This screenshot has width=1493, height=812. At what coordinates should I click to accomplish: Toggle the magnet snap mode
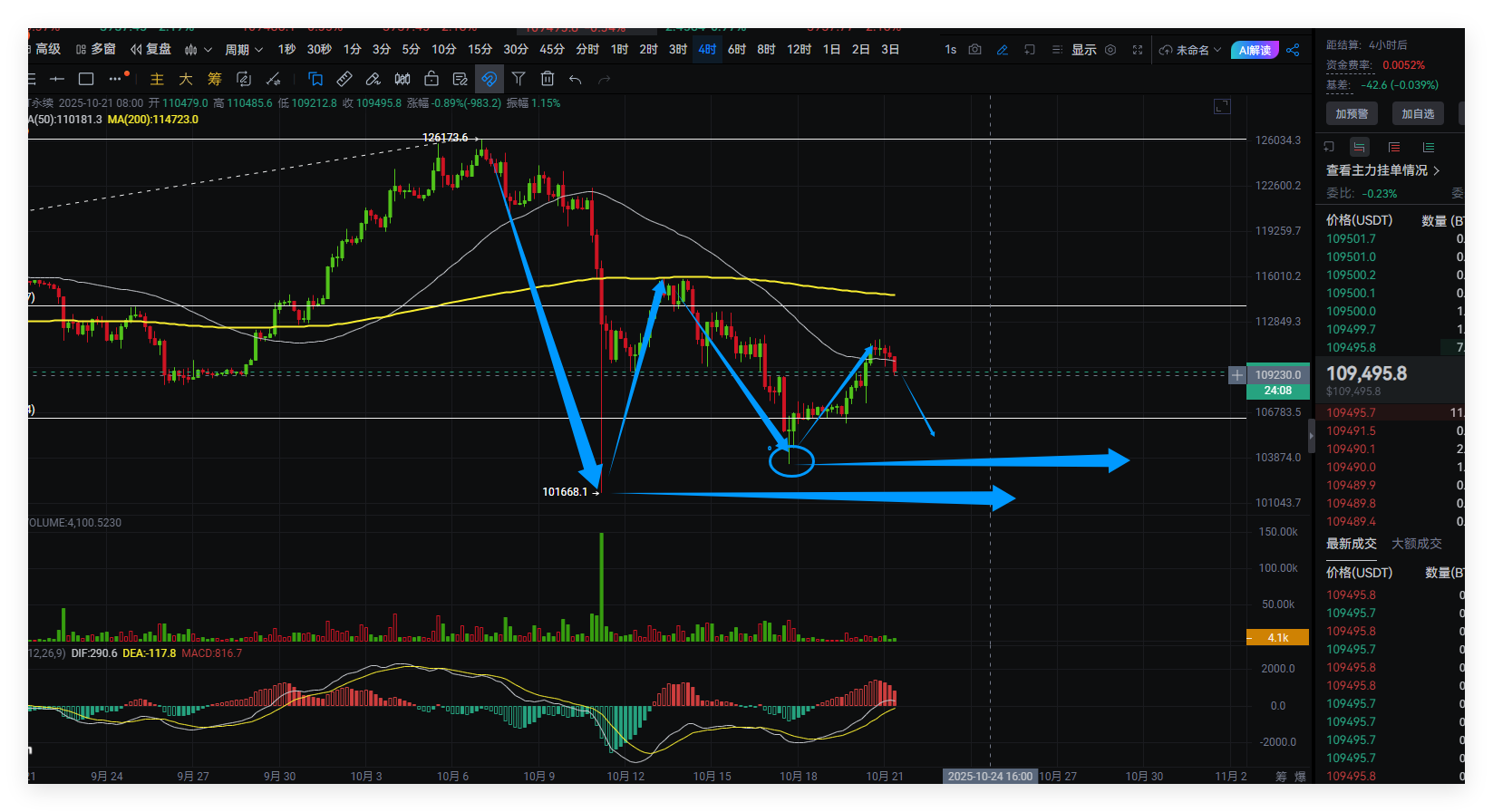click(490, 79)
